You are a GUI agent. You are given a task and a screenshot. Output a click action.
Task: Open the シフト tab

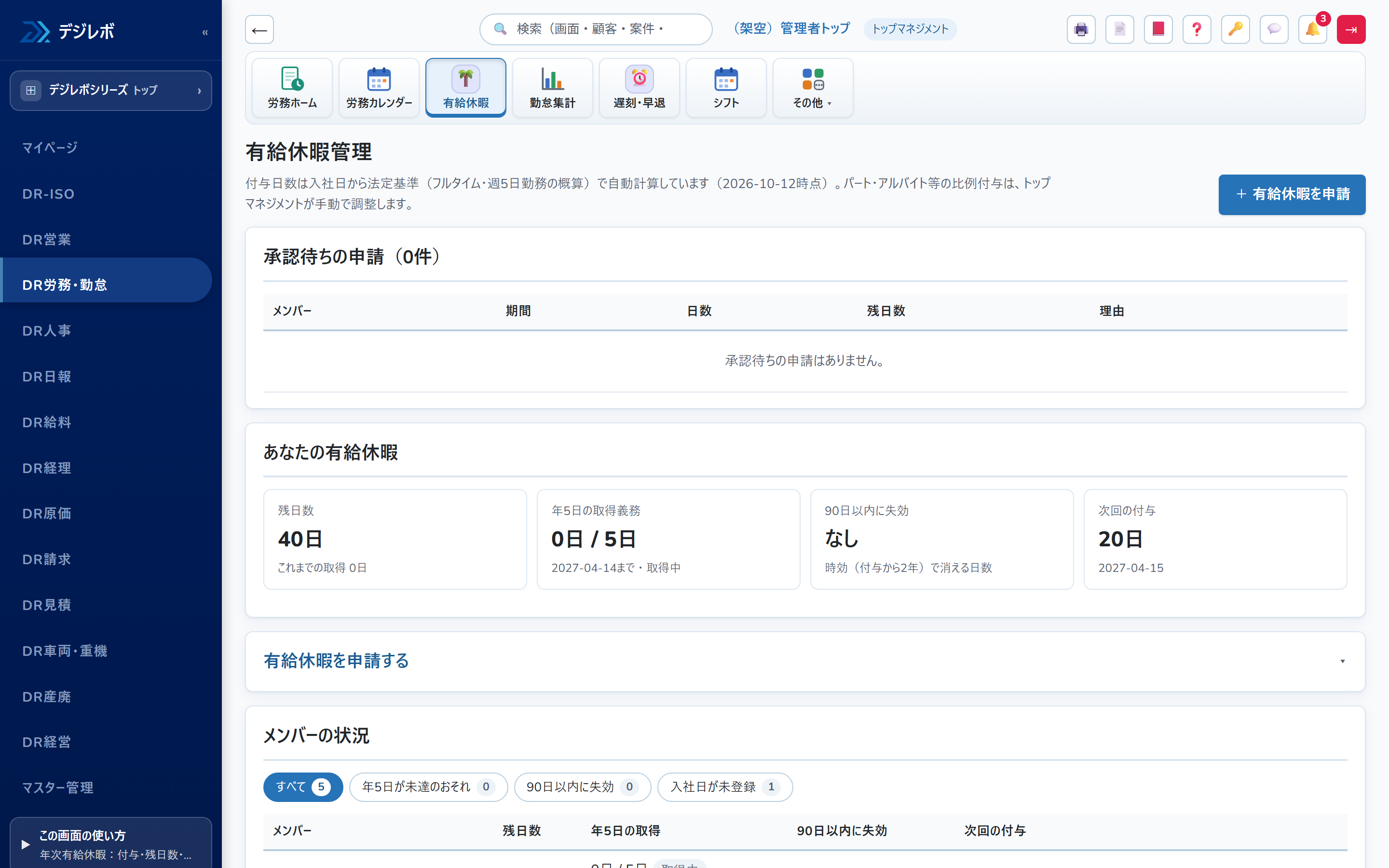point(726,88)
